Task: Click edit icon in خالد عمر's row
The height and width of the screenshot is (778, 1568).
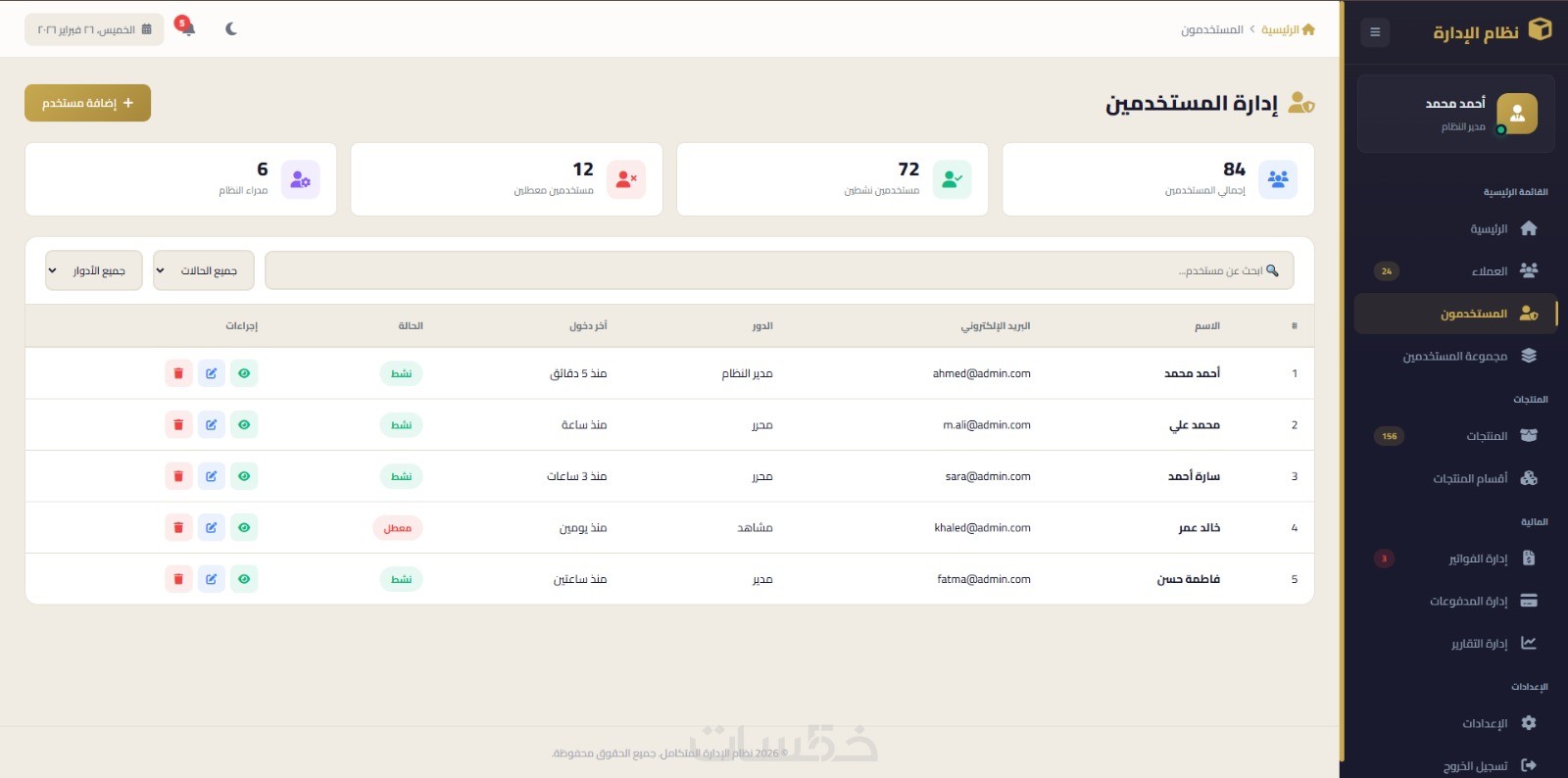Action: pos(212,528)
